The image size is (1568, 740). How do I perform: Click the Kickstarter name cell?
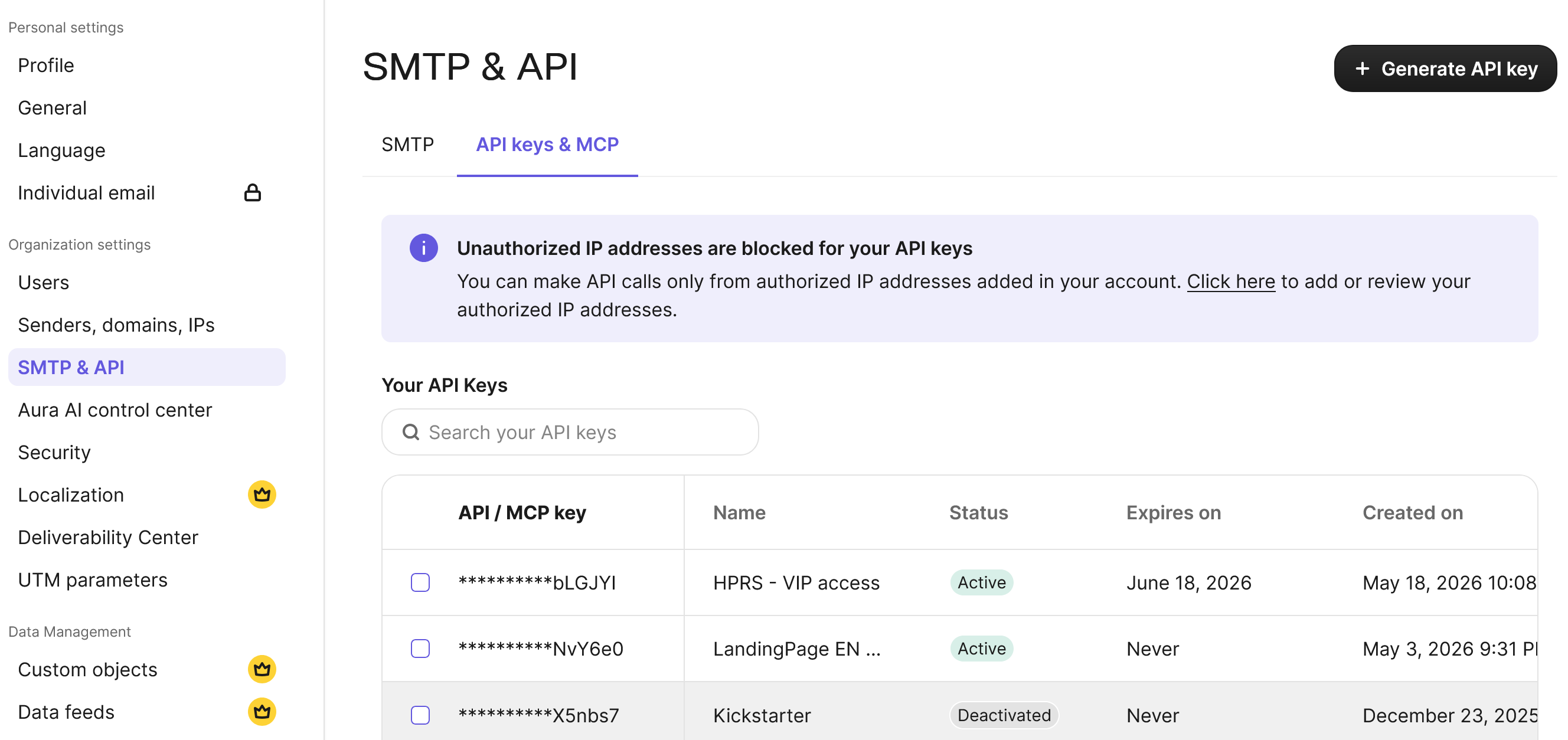point(762,716)
